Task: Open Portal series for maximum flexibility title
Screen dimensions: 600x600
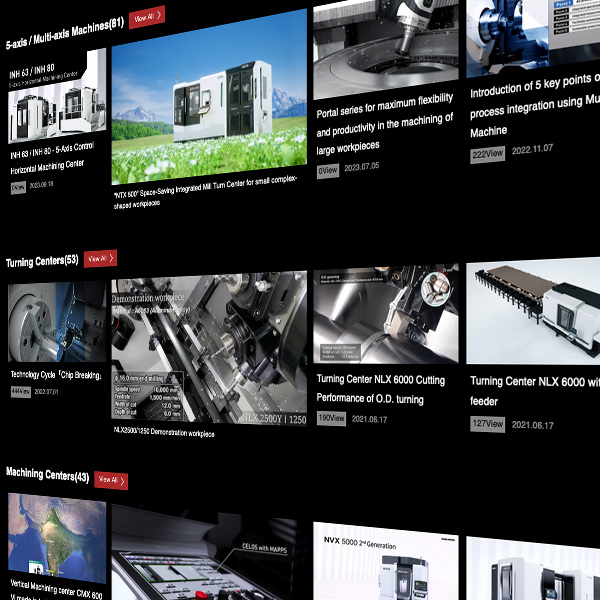Action: [385, 124]
